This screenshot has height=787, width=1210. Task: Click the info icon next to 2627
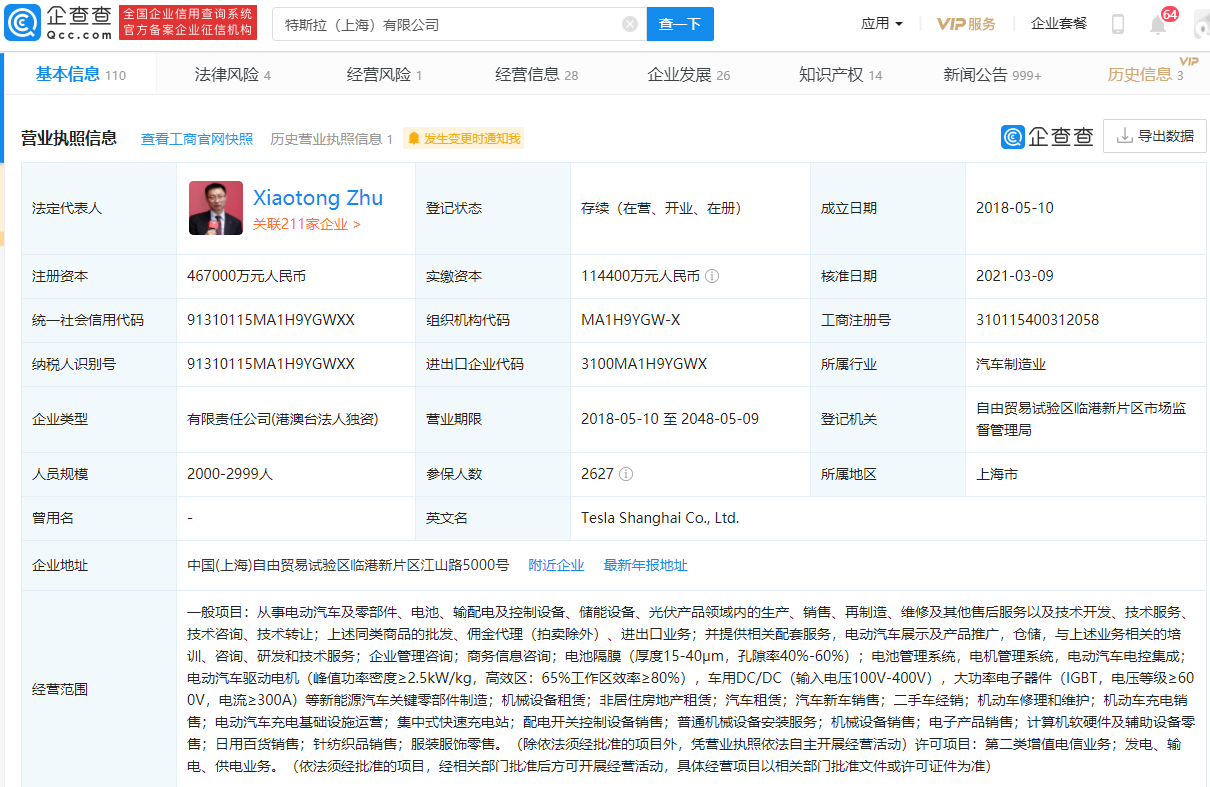point(626,474)
